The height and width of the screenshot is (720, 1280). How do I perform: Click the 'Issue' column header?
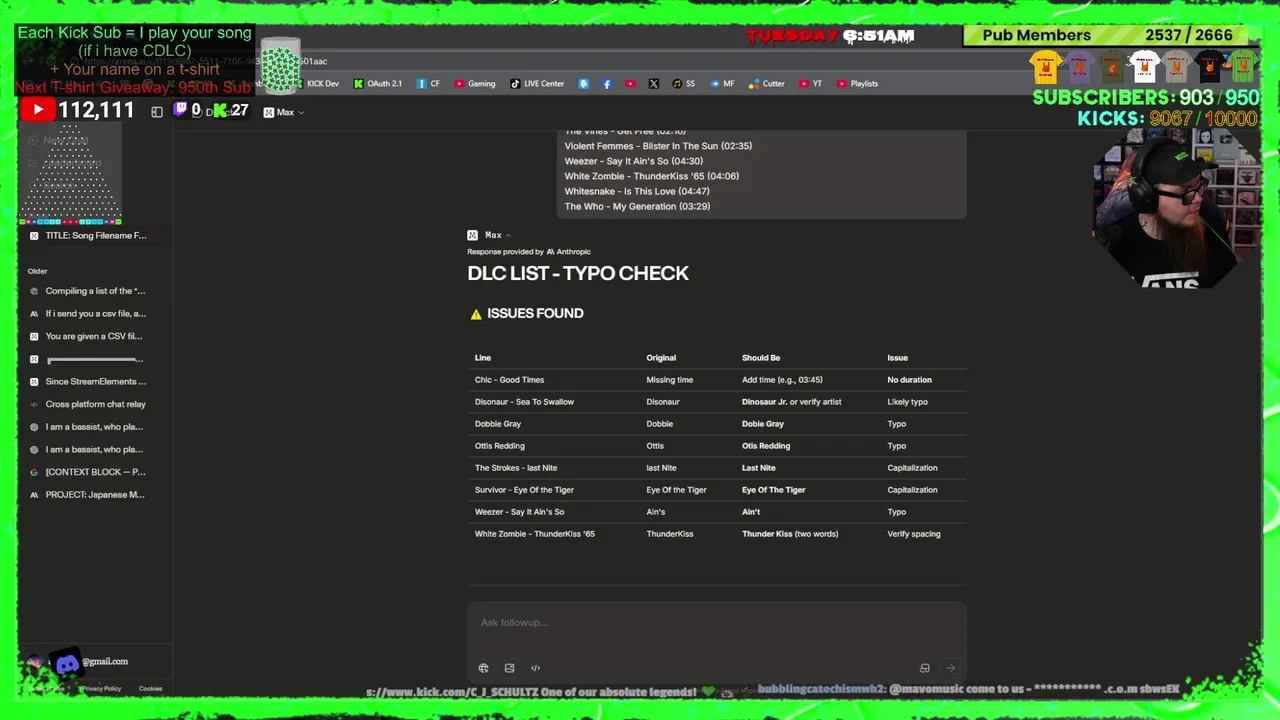tap(897, 358)
